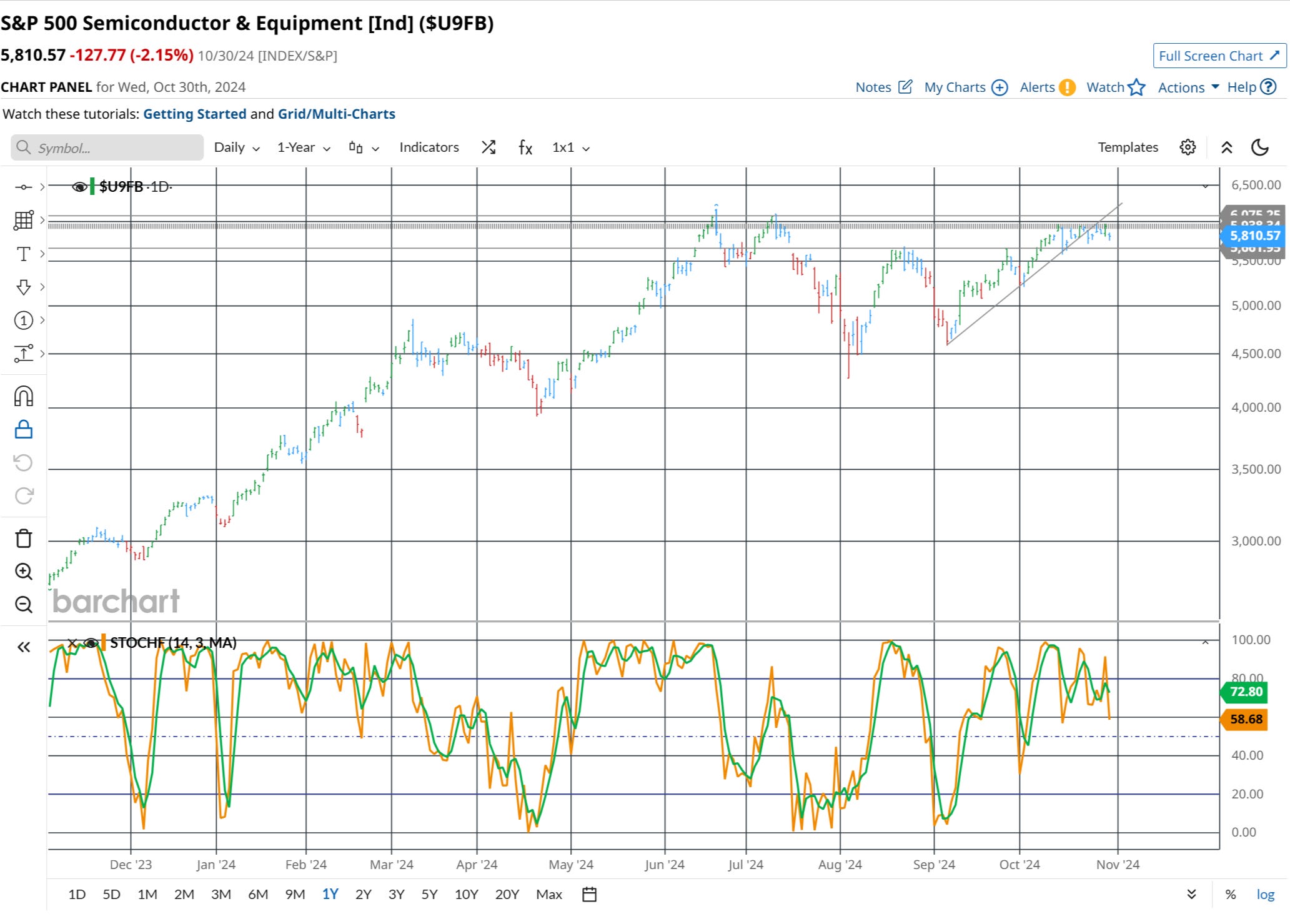Collapse the main price pane chevron
The height and width of the screenshot is (924, 1290).
1205,186
